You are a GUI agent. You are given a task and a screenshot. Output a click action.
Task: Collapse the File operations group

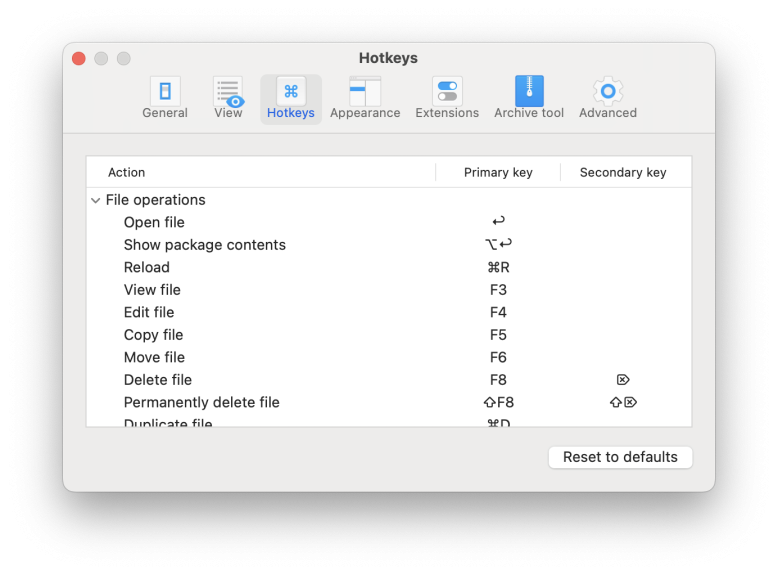tap(96, 200)
